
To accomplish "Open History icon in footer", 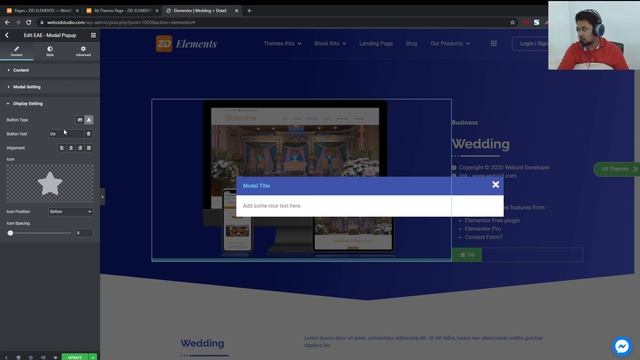I will 31,357.
